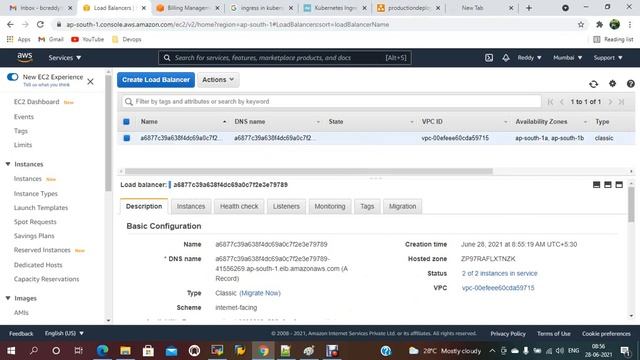Open Chrome menu three dots
The width and height of the screenshot is (640, 360).
tap(630, 24)
